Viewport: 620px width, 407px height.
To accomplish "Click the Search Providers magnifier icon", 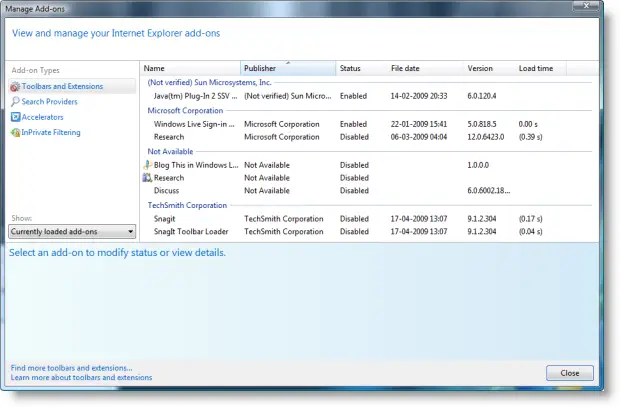I will coord(15,102).
